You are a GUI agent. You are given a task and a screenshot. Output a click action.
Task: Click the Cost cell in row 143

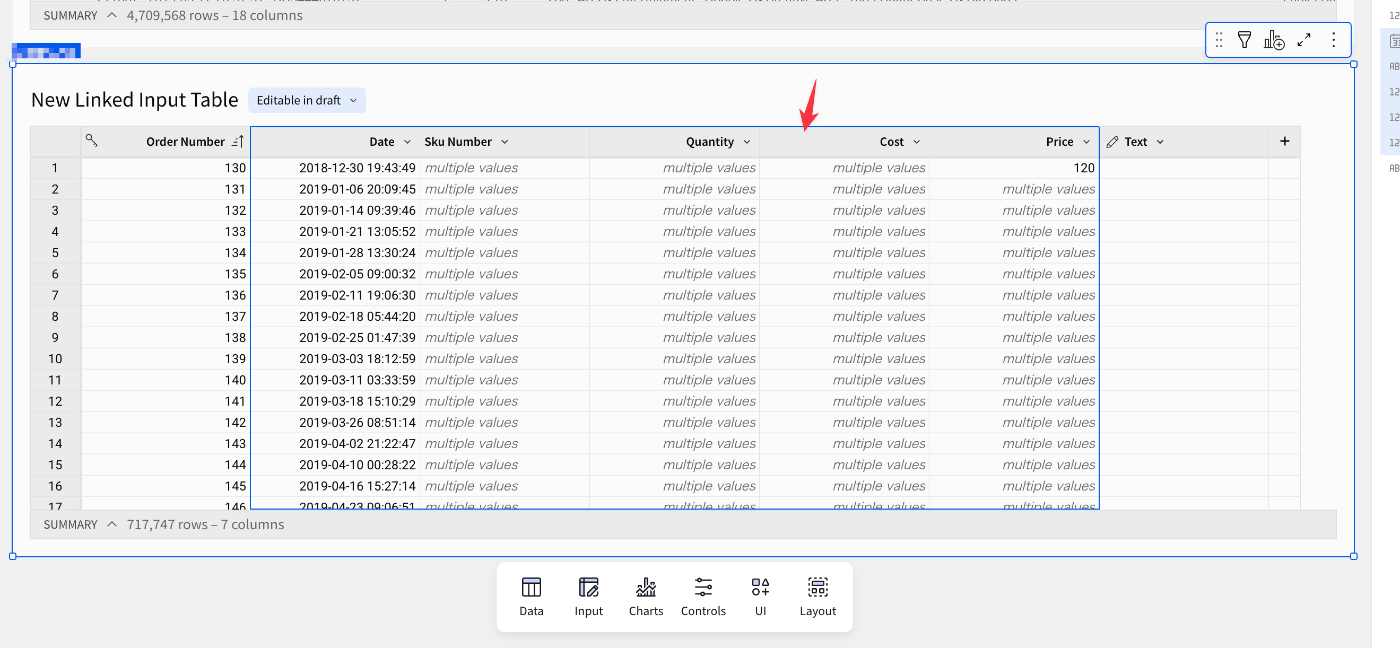click(845, 444)
